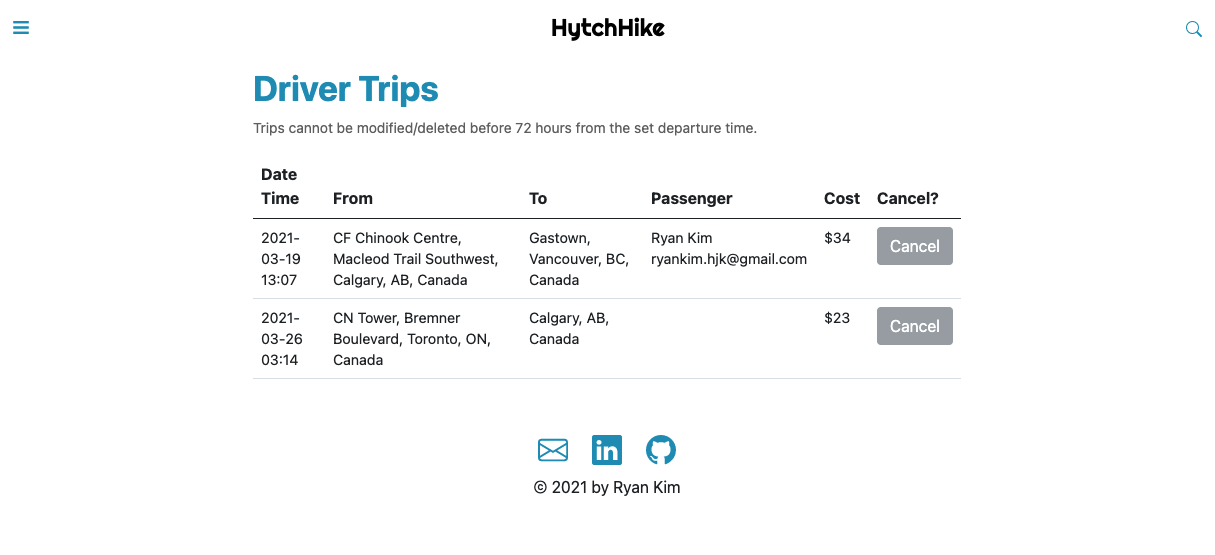Open the email envelope icon in footer

pos(553,450)
